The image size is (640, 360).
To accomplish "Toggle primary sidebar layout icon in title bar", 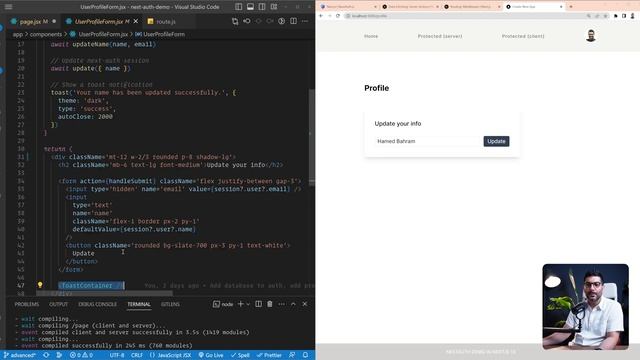I will [x=239, y=7].
